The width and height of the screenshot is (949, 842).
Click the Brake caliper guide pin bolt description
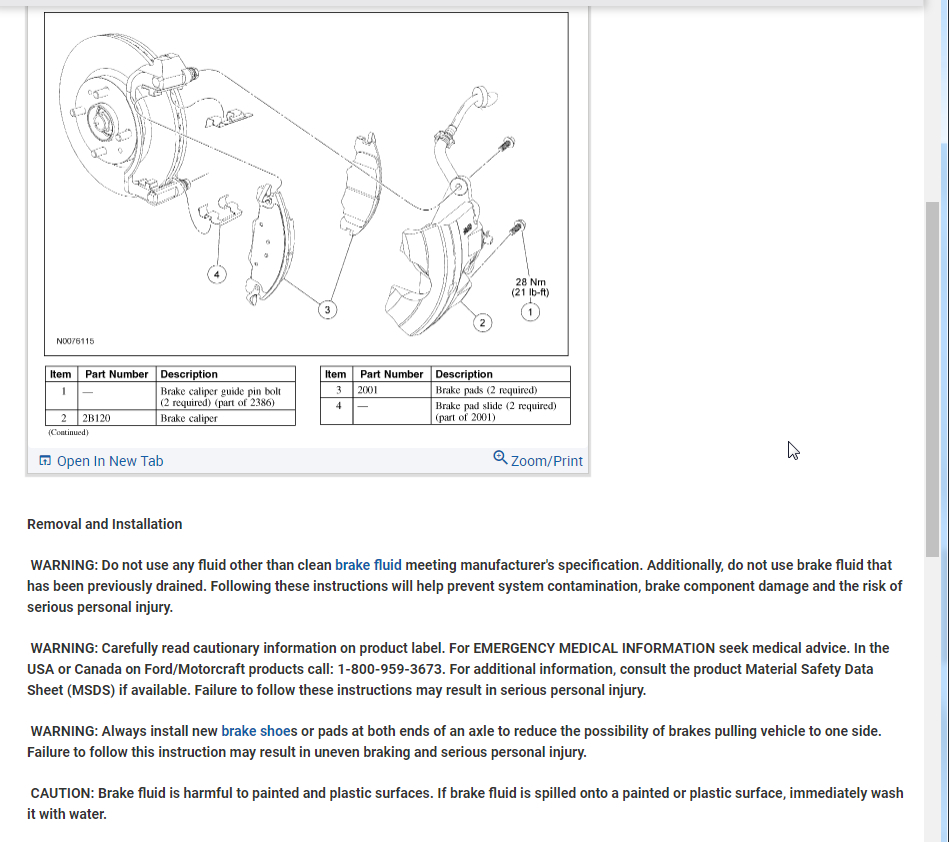point(221,396)
